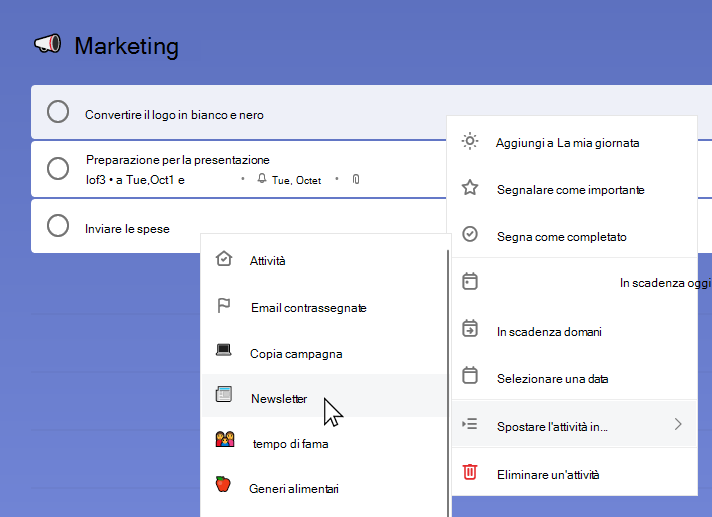Image resolution: width=712 pixels, height=517 pixels.
Task: Click the home checkmark icon for Attività
Action: pyautogui.click(x=224, y=259)
